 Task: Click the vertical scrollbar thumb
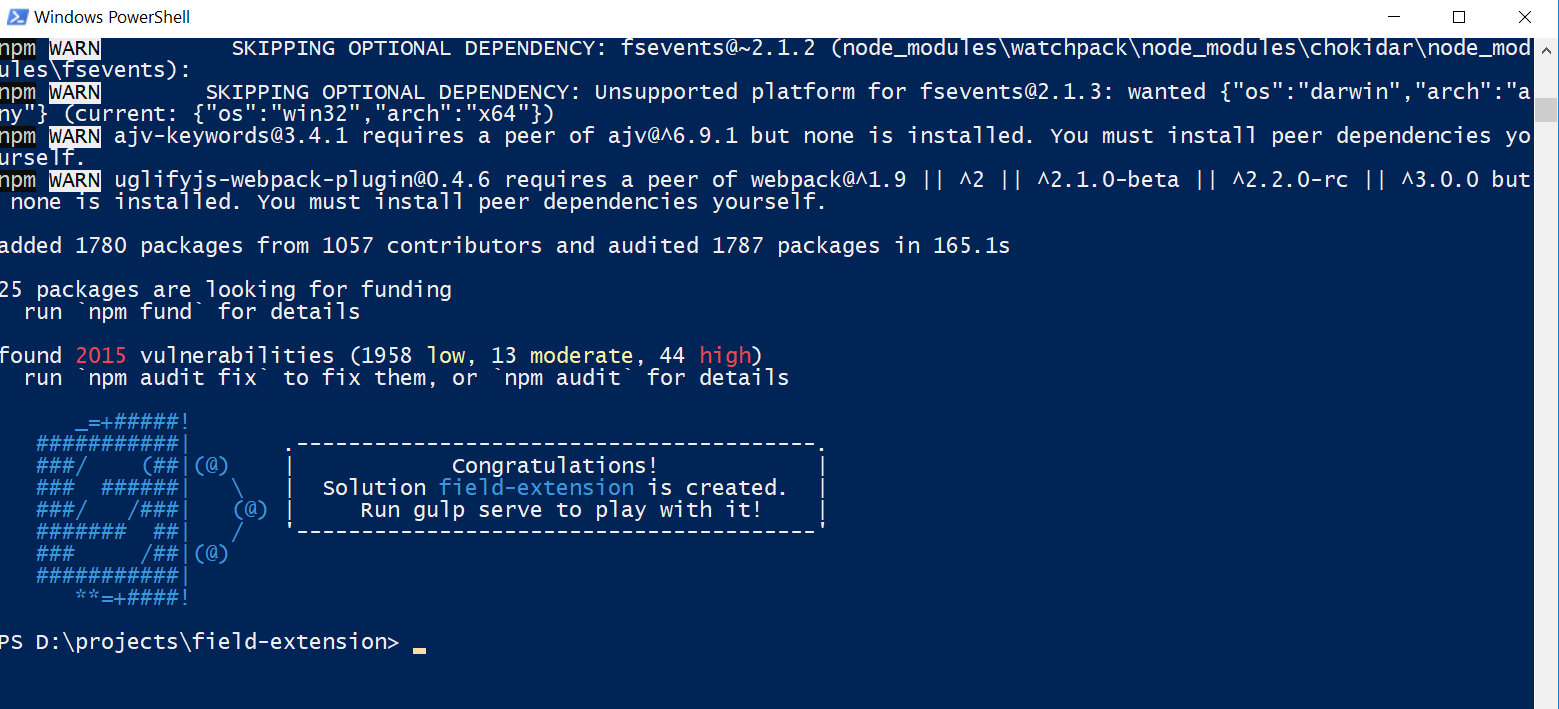pos(1546,109)
